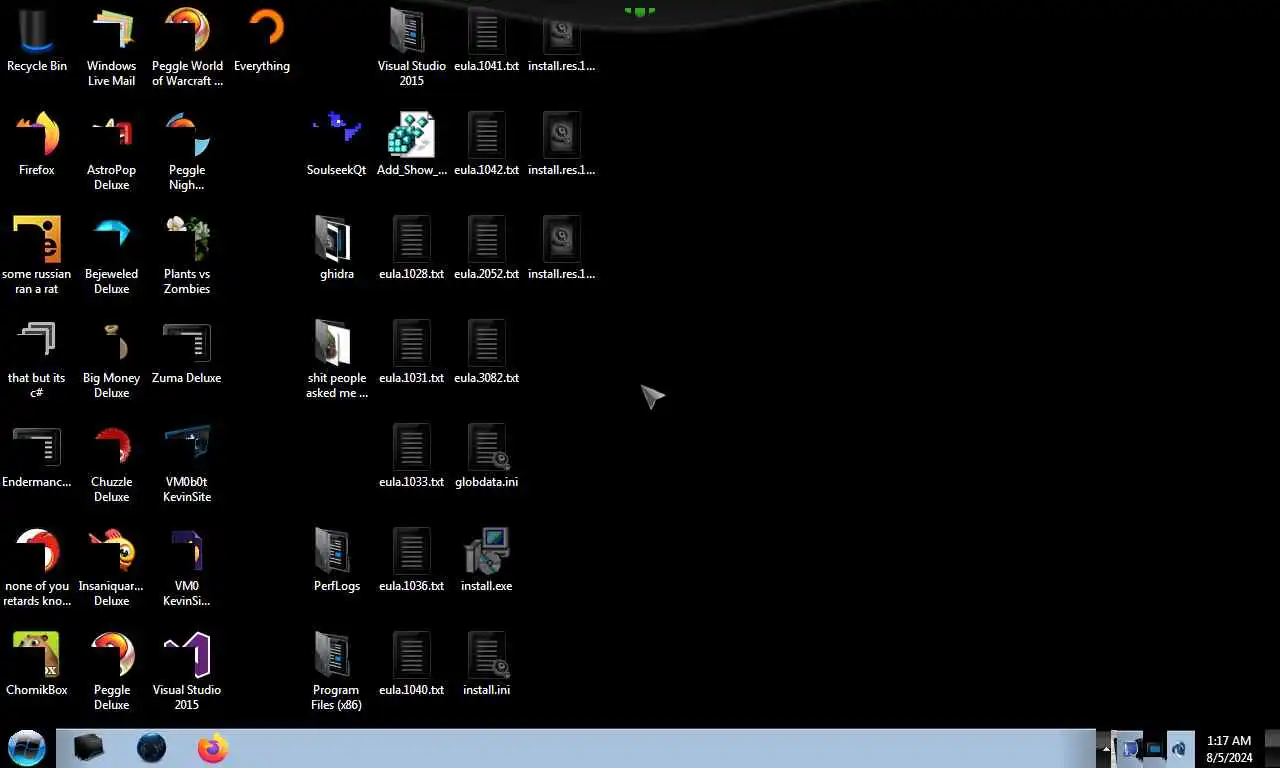1280x768 pixels.
Task: Select the Plants vs Zombies icon
Action: [187, 255]
